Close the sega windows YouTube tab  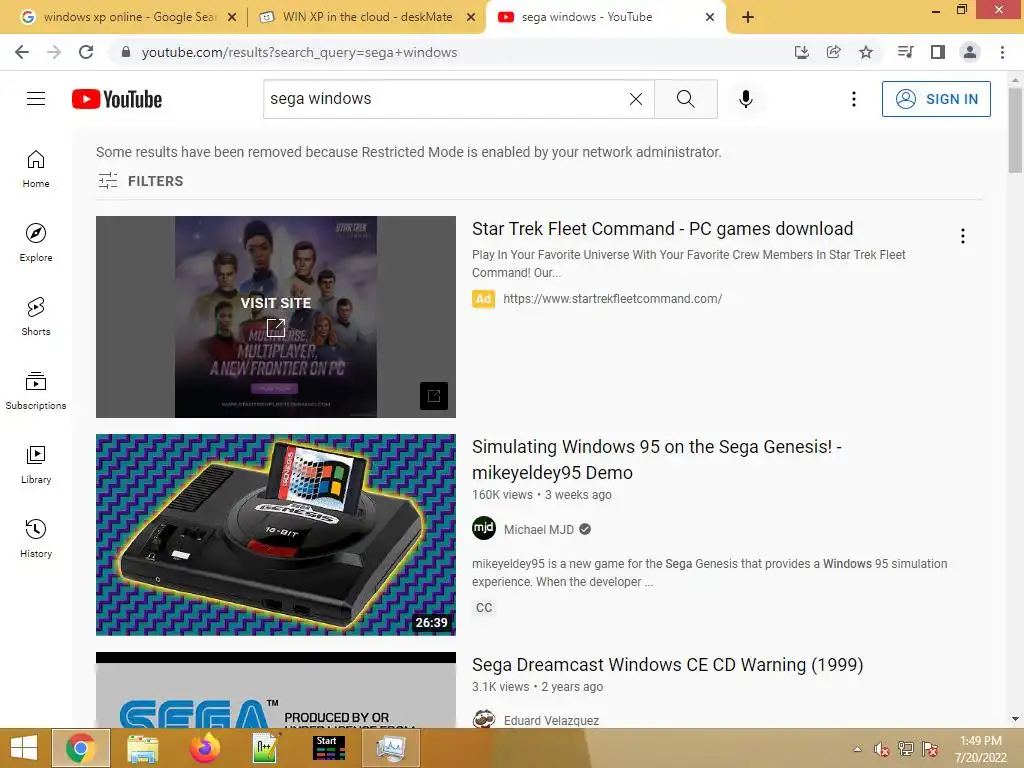point(710,18)
